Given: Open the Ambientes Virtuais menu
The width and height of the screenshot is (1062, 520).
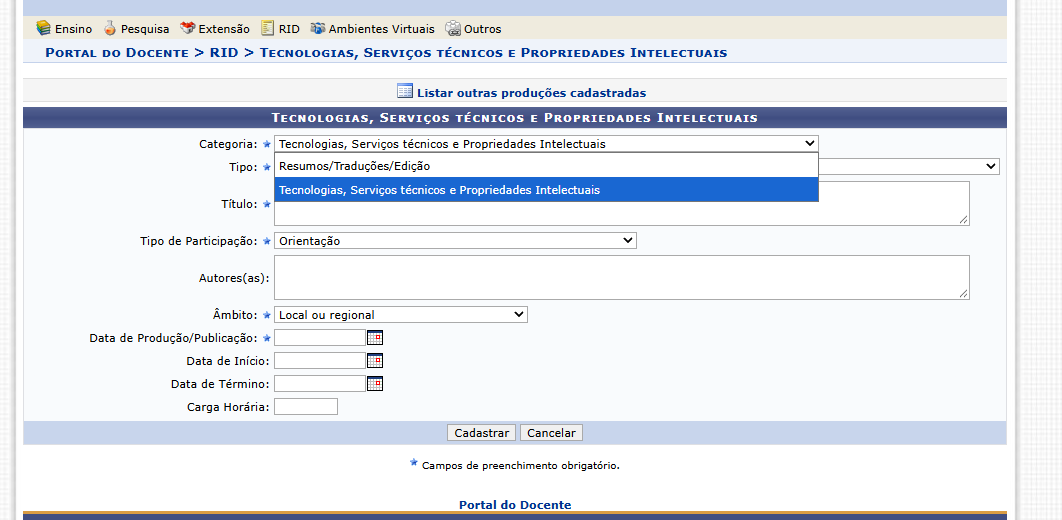Looking at the screenshot, I should [373, 29].
